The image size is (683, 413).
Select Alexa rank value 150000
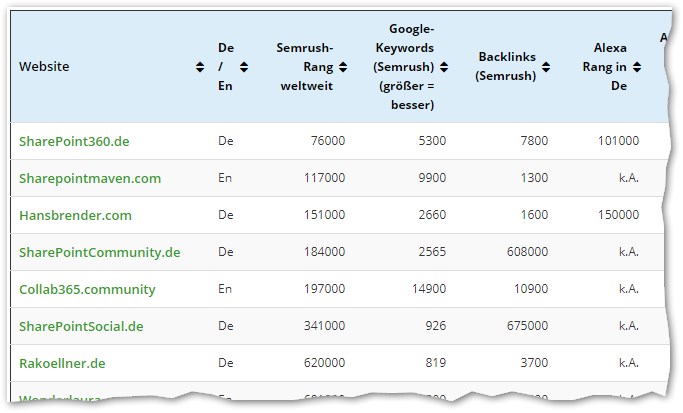[x=619, y=215]
